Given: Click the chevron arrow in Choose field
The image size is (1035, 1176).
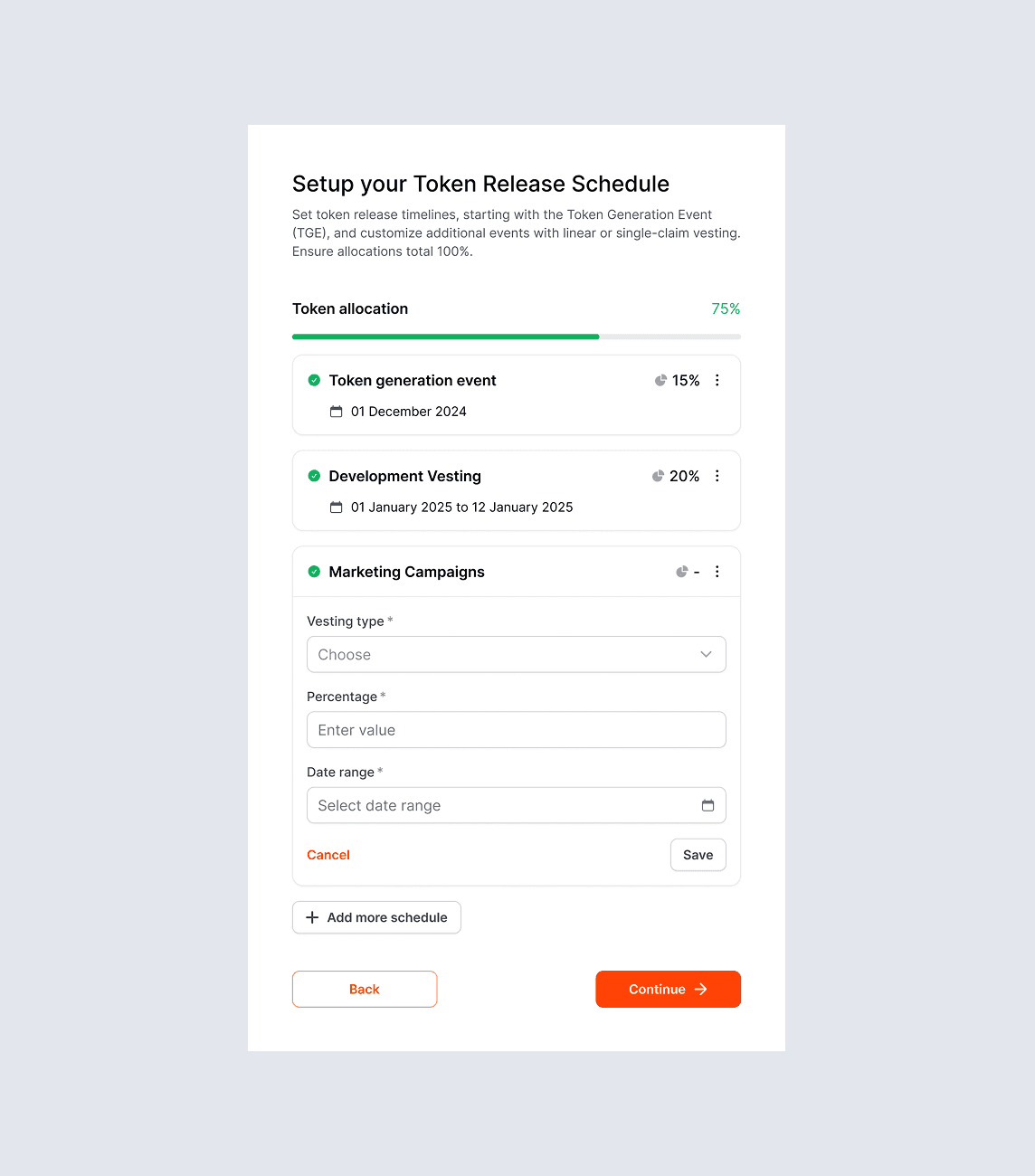Looking at the screenshot, I should click(x=706, y=654).
